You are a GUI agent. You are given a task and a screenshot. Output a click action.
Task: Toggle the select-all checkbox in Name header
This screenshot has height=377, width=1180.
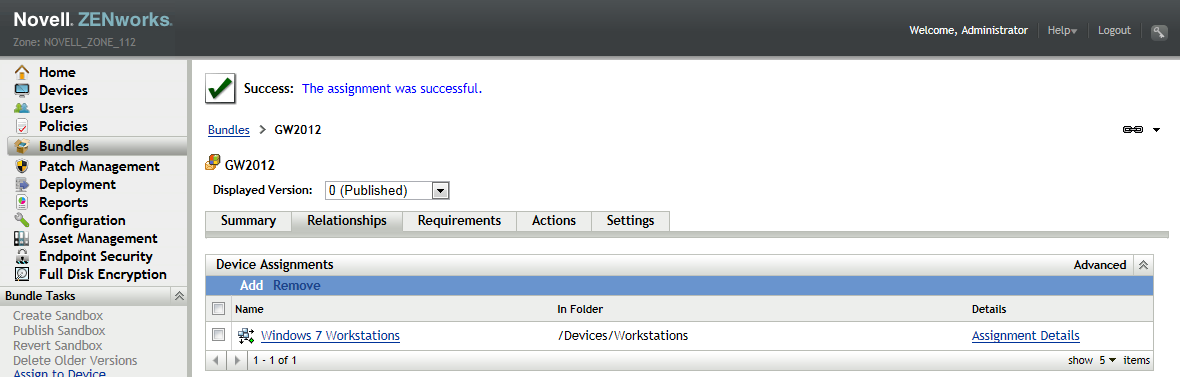[x=218, y=309]
